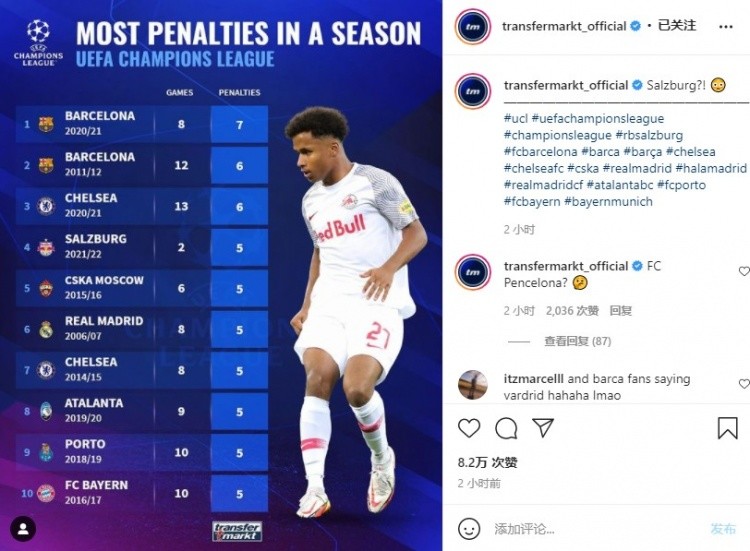750x551 pixels.
Task: Reply to FC Pencelona comment via 回复
Action: click(620, 311)
